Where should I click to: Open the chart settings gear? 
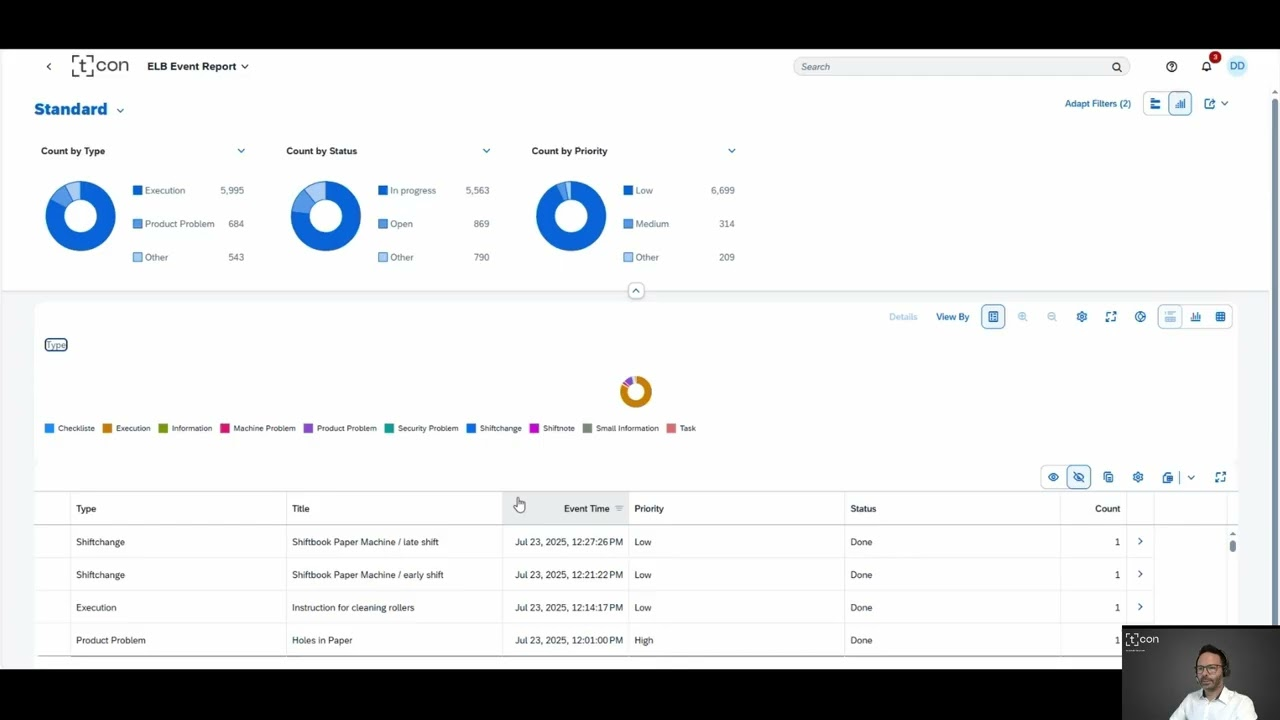(1081, 316)
